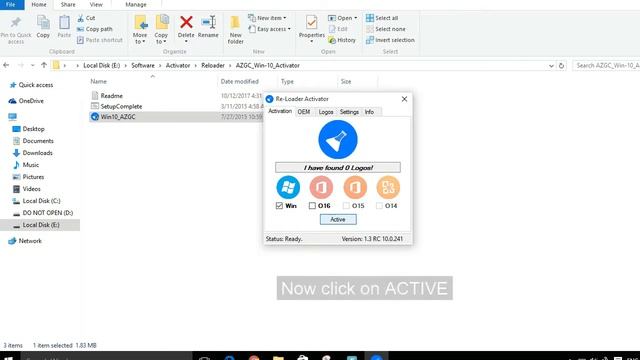Uncheck the Win checkbox in Re-Loader

279,206
